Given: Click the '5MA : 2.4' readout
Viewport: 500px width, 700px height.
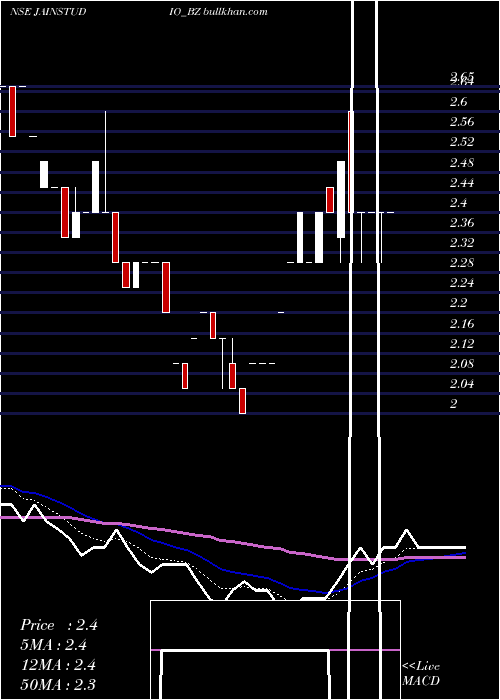Looking at the screenshot, I should pyautogui.click(x=54, y=645).
